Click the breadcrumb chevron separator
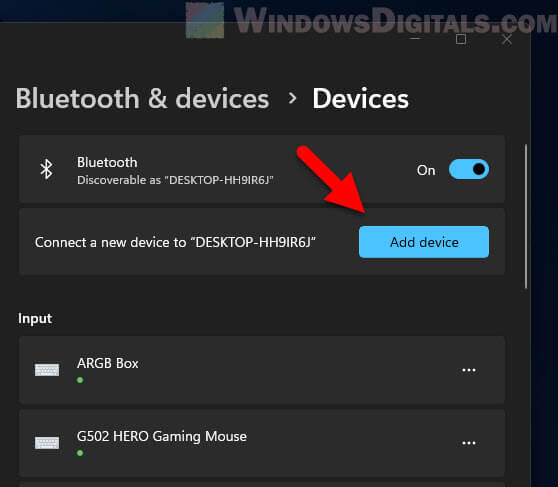 tap(293, 98)
